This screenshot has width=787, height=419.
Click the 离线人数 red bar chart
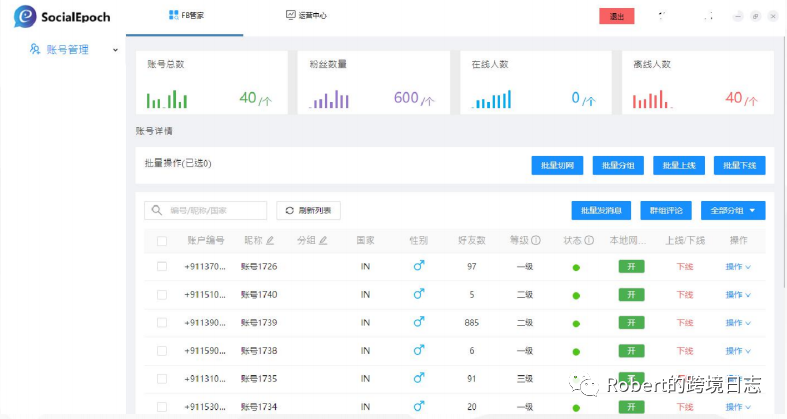click(x=652, y=99)
